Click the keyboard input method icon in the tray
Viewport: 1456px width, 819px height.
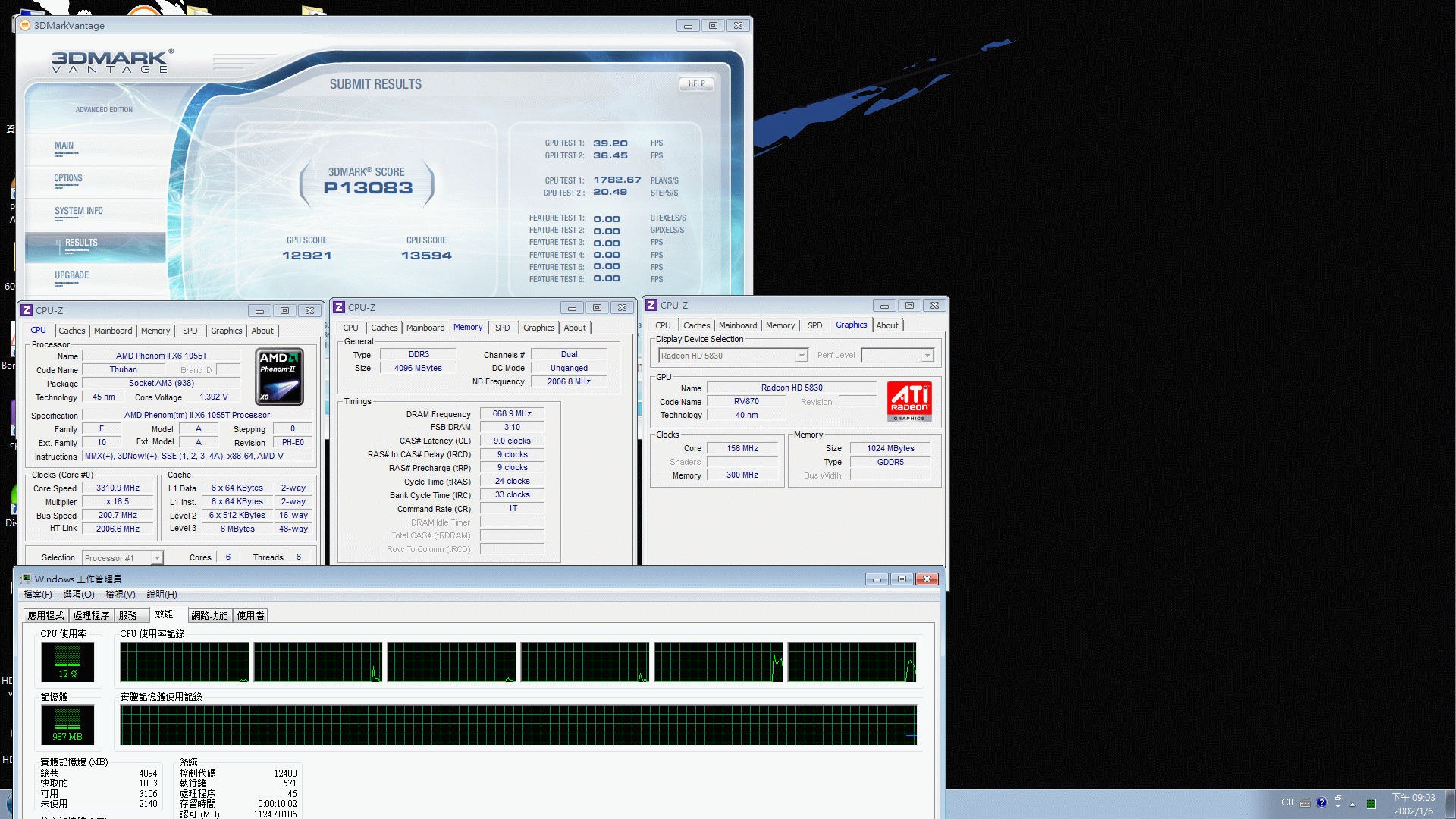point(1305,803)
